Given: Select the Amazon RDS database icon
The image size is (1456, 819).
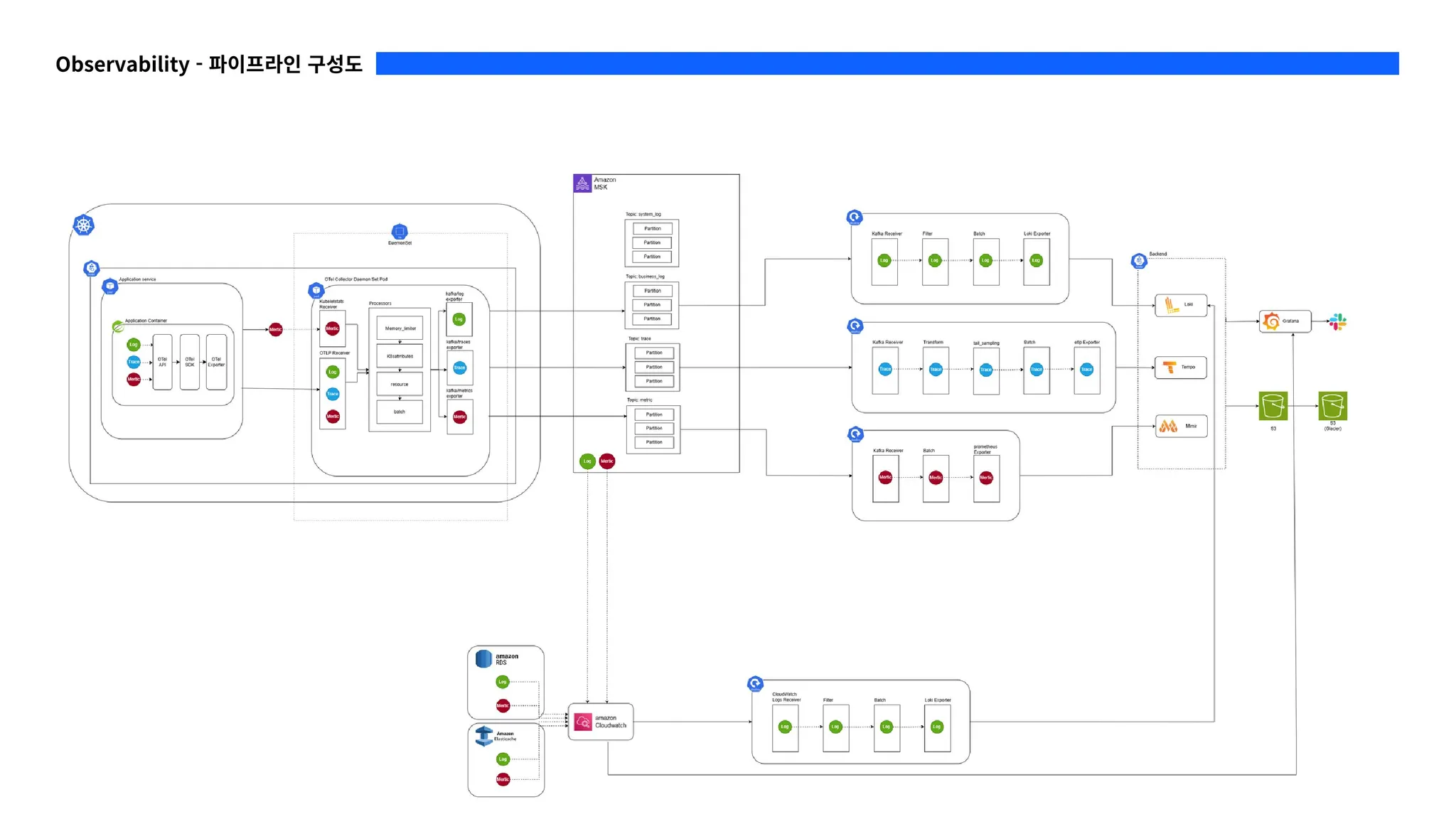Looking at the screenshot, I should pos(483,658).
